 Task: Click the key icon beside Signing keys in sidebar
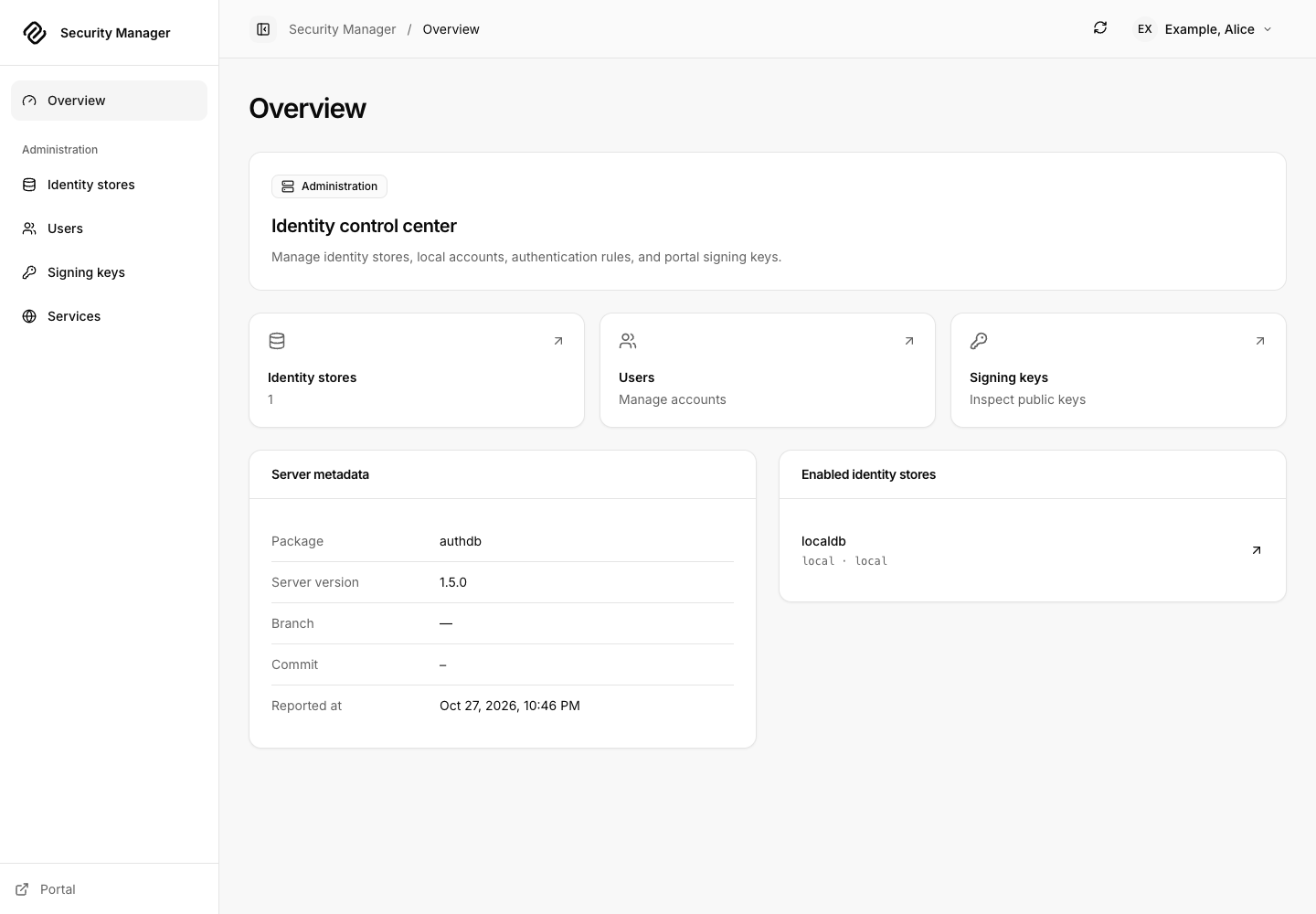click(29, 272)
